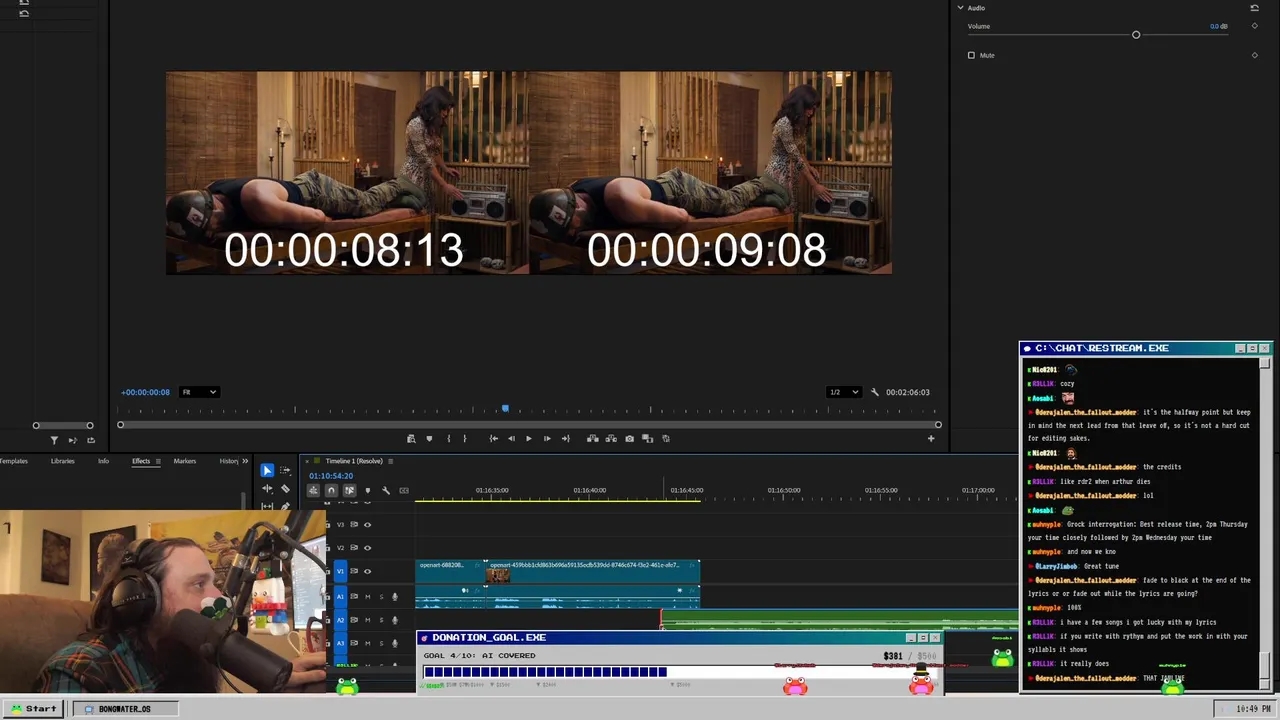Click the Start button on the taskbar
Image resolution: width=1280 pixels, height=720 pixels.
coord(33,709)
